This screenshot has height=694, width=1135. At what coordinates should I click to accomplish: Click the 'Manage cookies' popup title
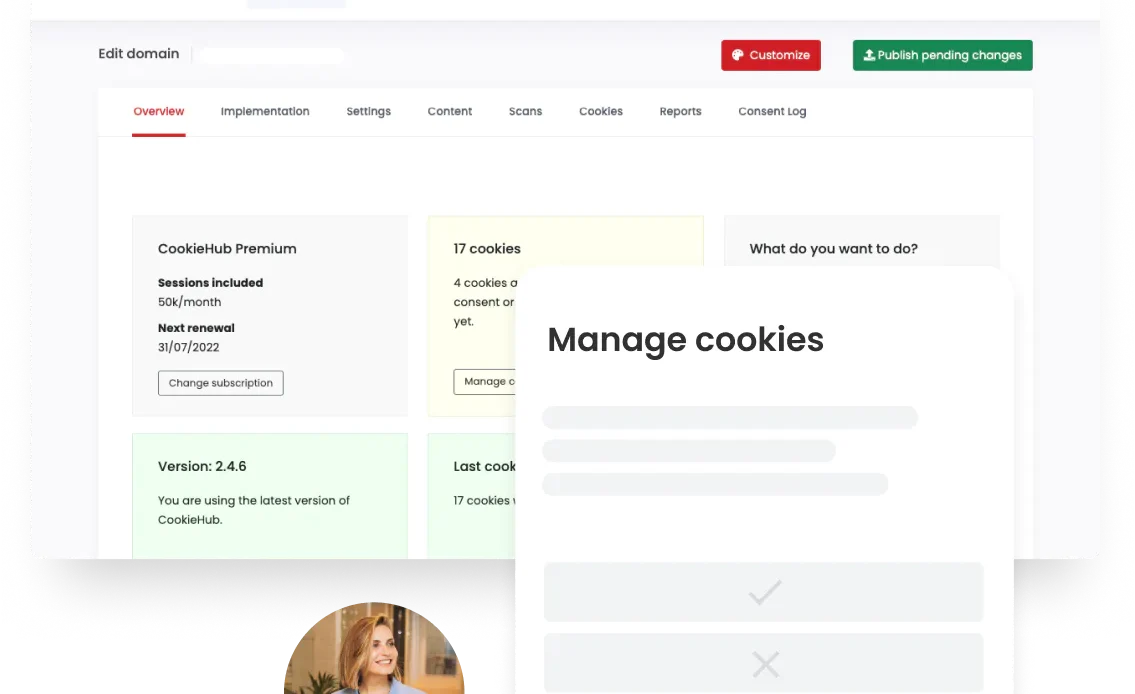[x=685, y=339]
